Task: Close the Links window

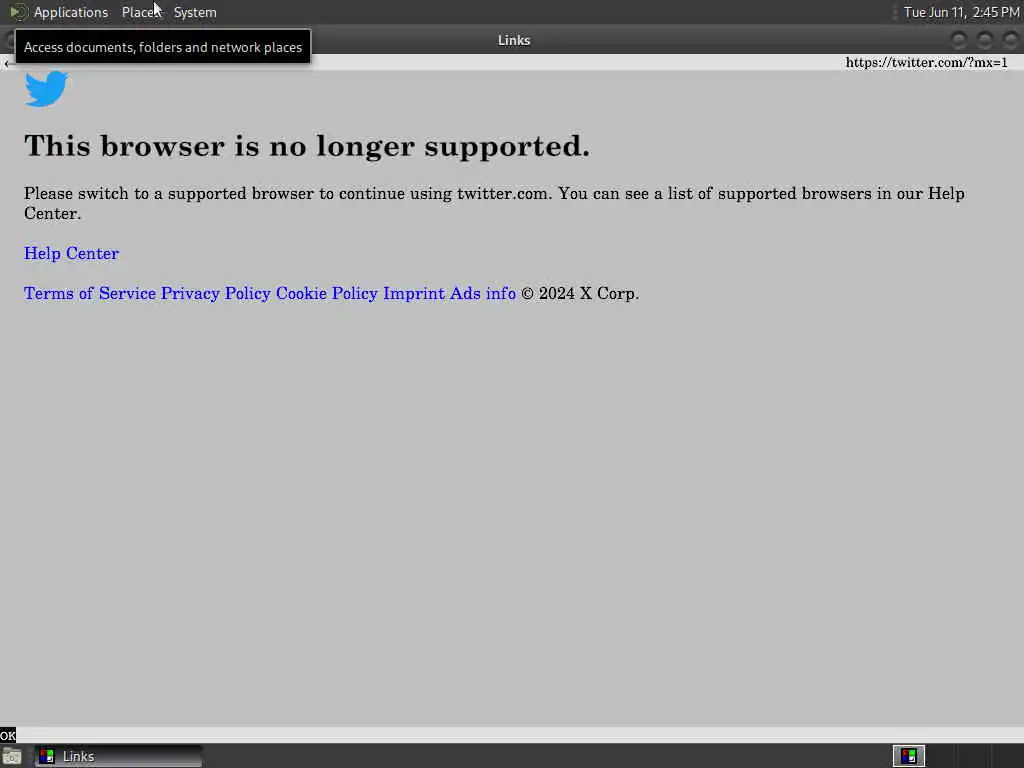Action: 1010,40
